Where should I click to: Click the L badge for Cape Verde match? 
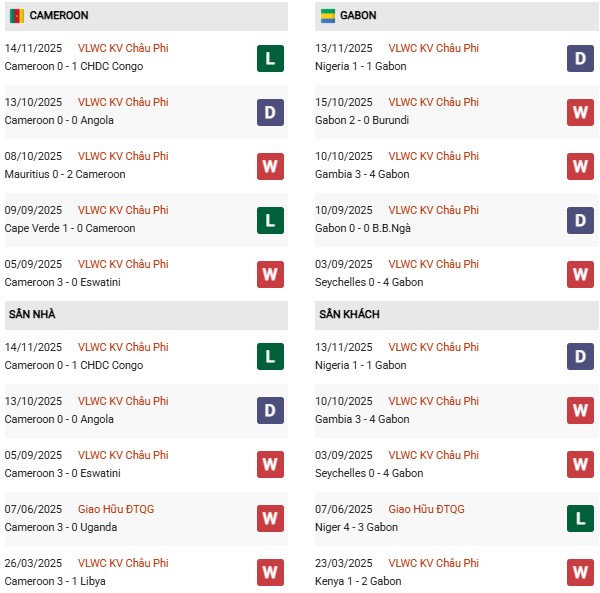click(269, 221)
